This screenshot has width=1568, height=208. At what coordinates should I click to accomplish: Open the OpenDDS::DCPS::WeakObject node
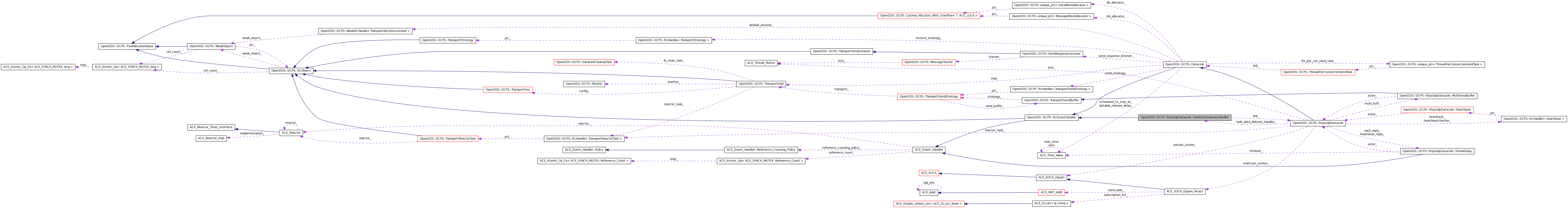tap(211, 46)
